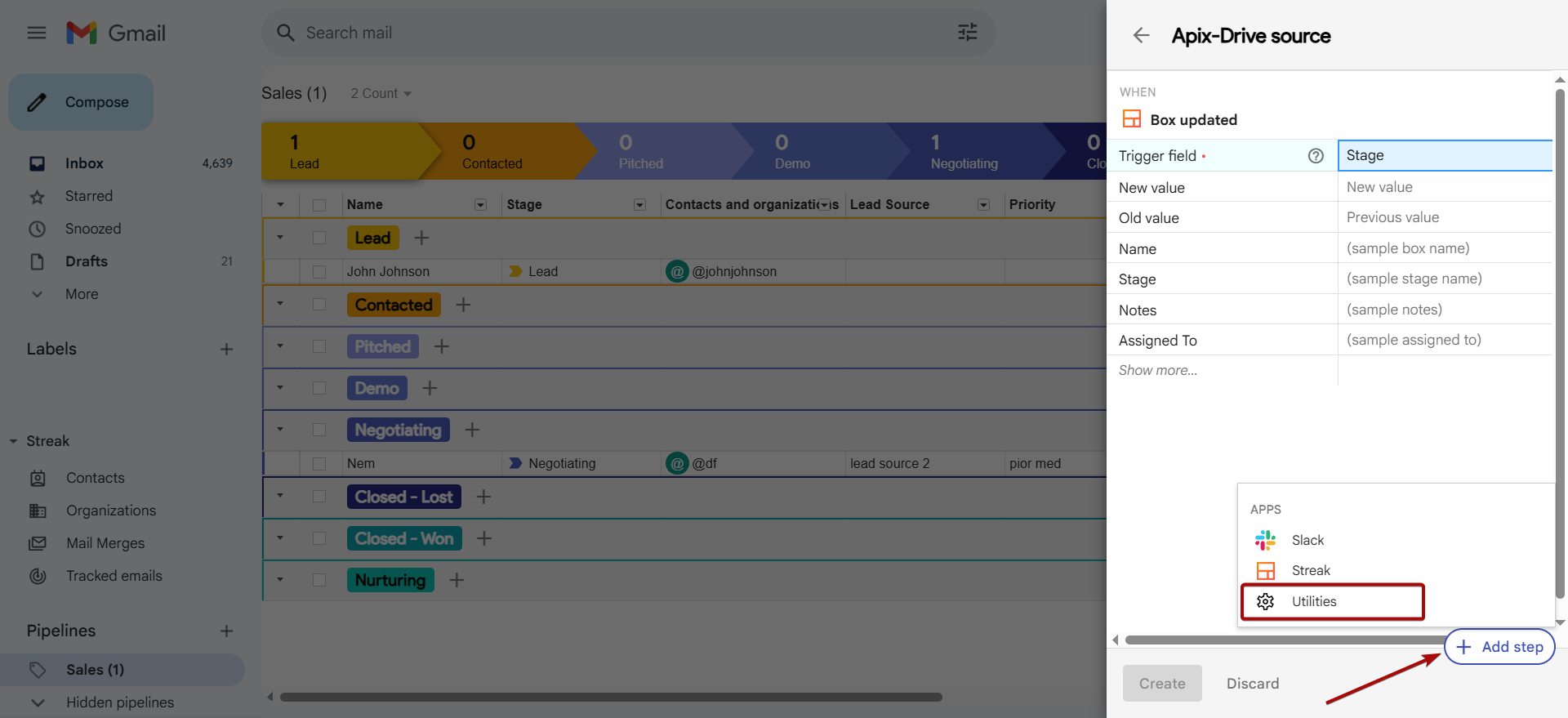Check the Pitched group checkbox
This screenshot has width=1568, height=718.
point(319,346)
